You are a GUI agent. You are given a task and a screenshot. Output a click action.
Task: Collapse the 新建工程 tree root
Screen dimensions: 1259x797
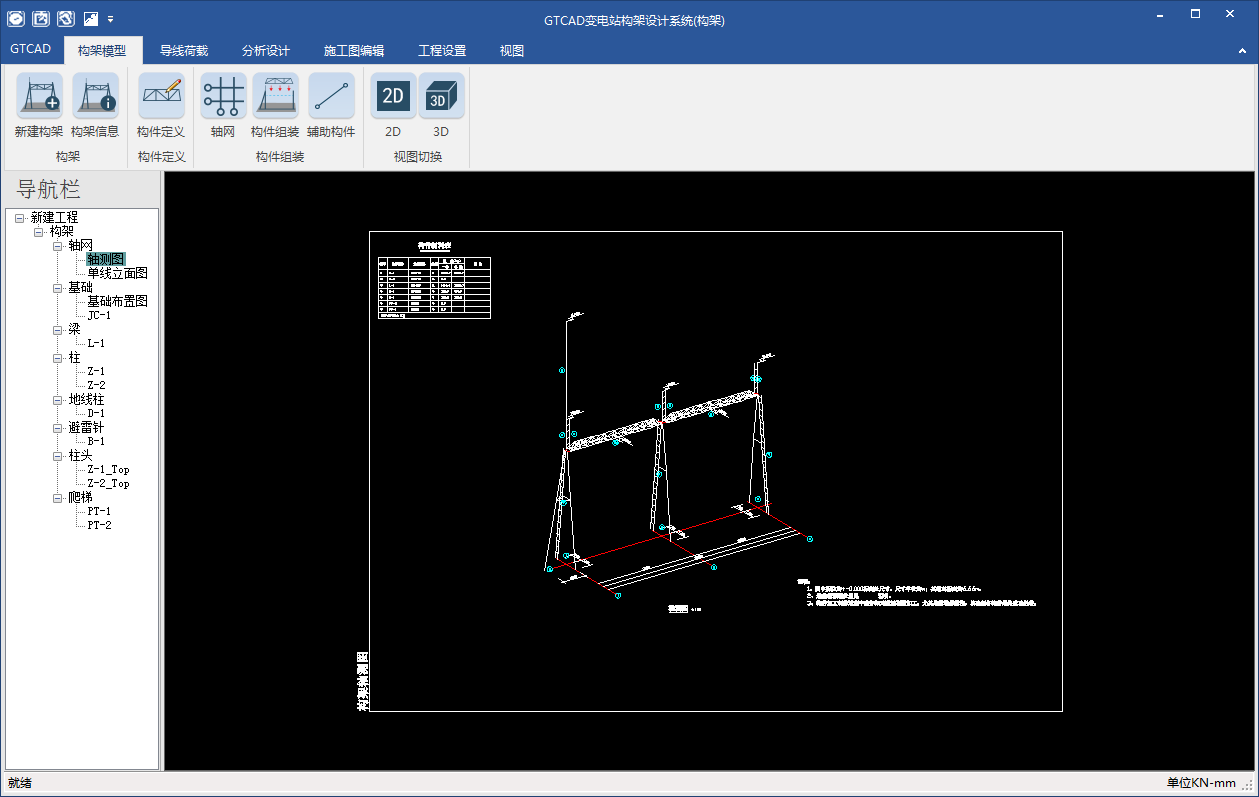20,217
